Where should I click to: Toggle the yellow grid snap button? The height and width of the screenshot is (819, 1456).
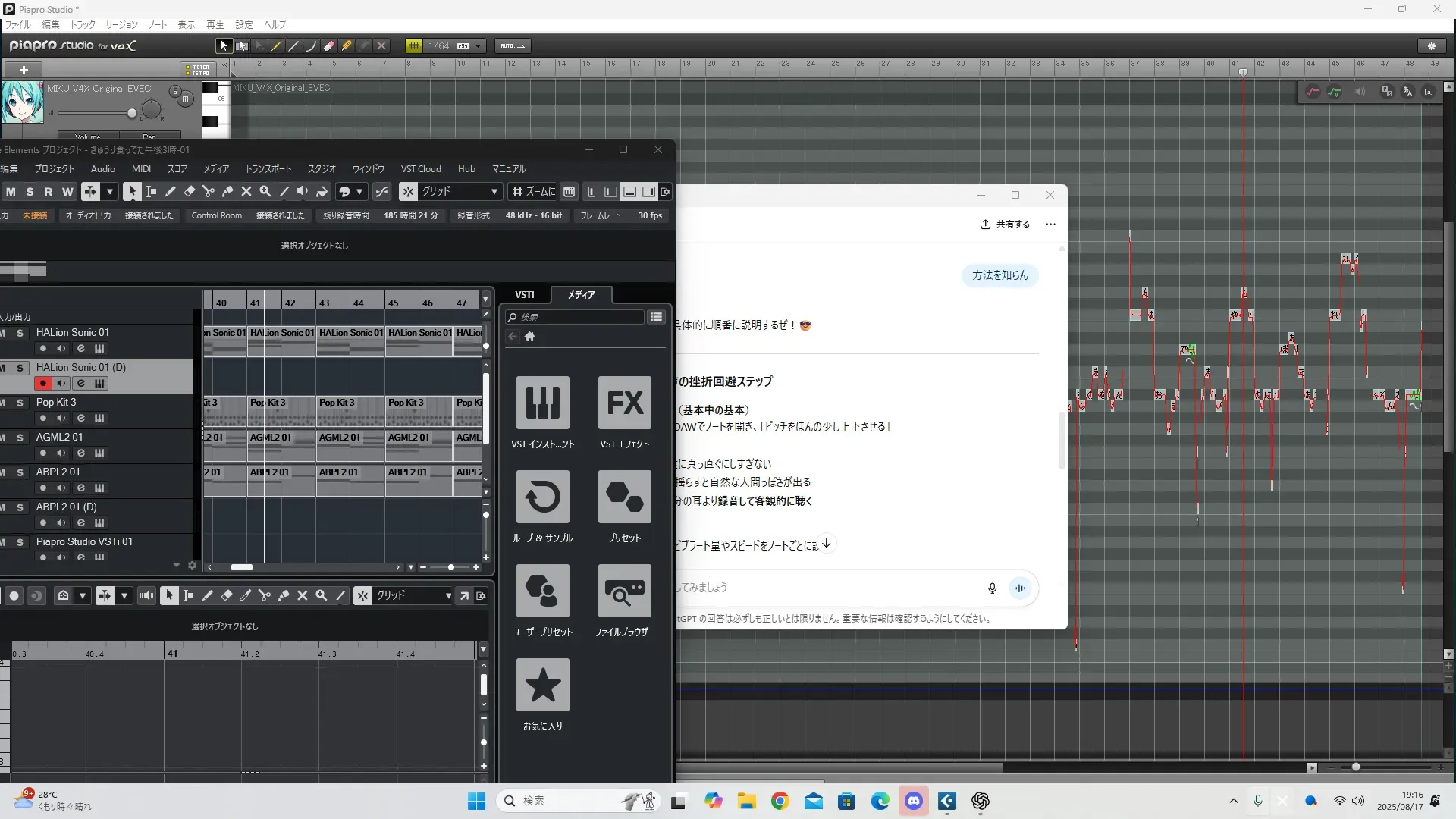click(x=414, y=45)
